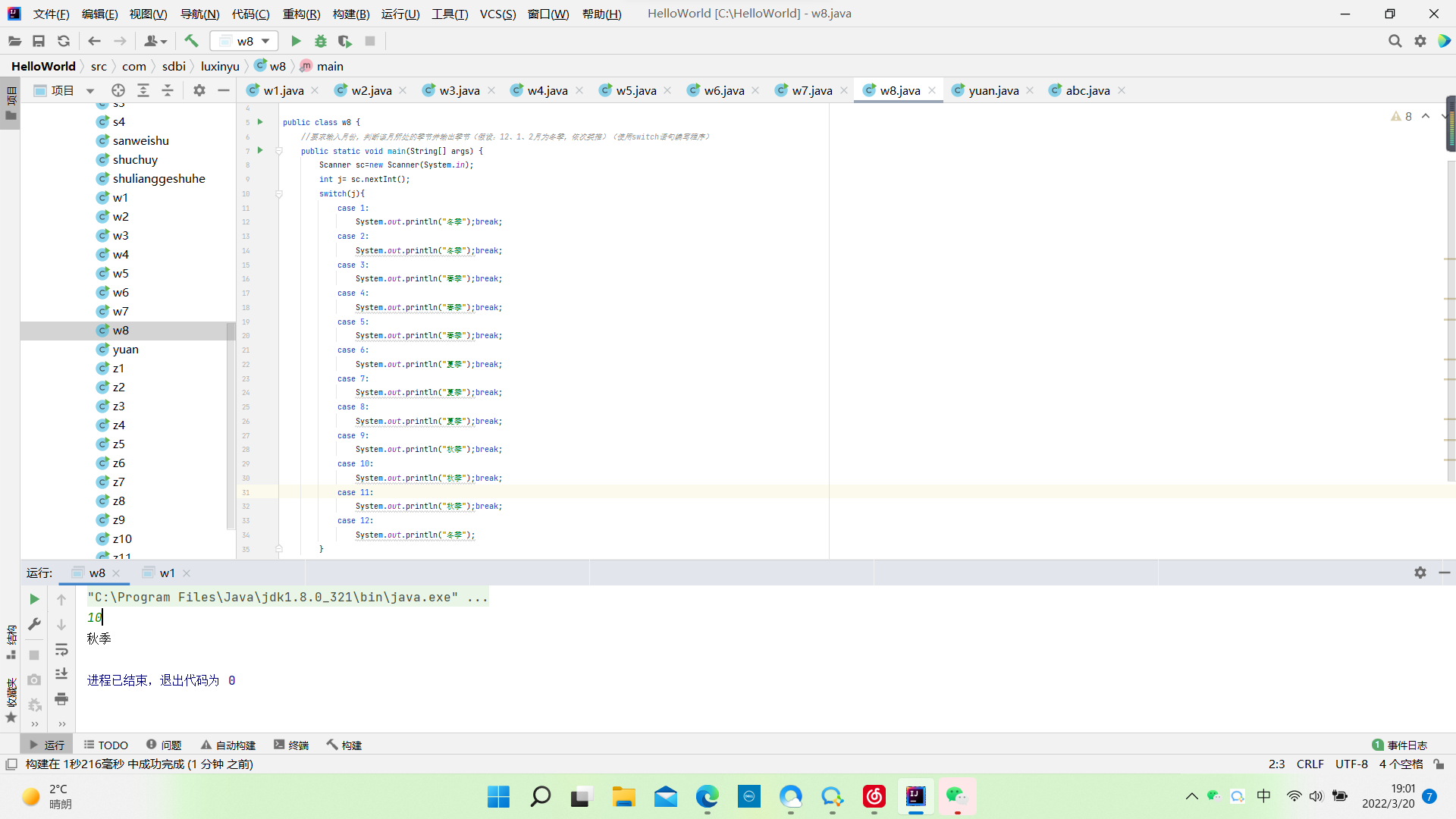Open the 重构(R) menu
1456x819 pixels.
pos(301,14)
